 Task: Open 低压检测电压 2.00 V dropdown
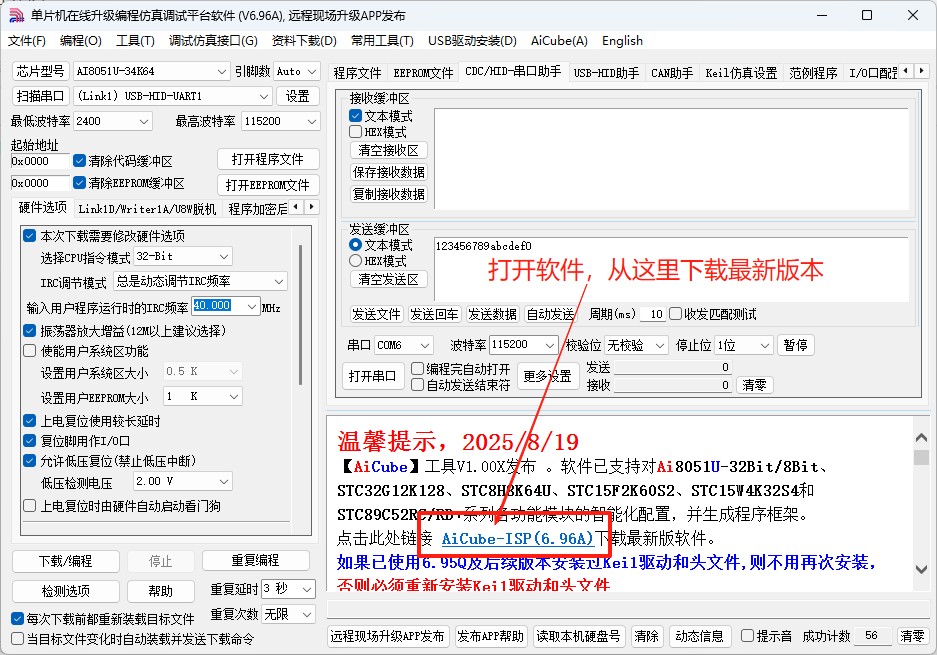click(182, 481)
